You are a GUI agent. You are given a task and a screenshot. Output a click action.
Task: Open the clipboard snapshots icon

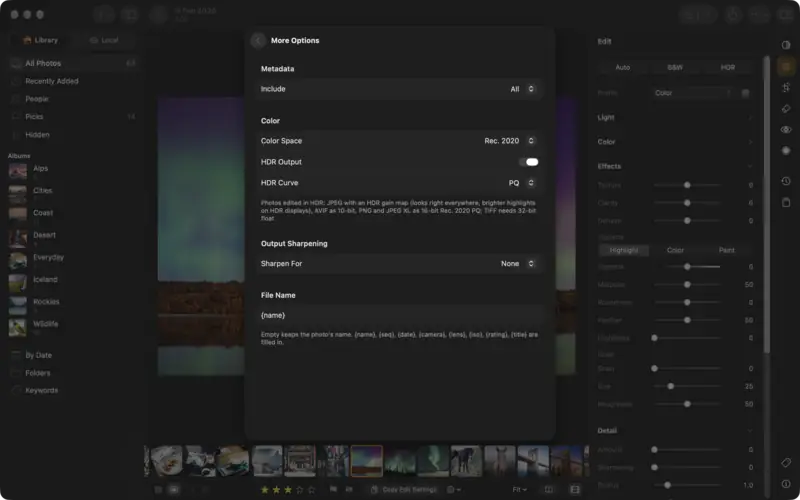point(786,203)
